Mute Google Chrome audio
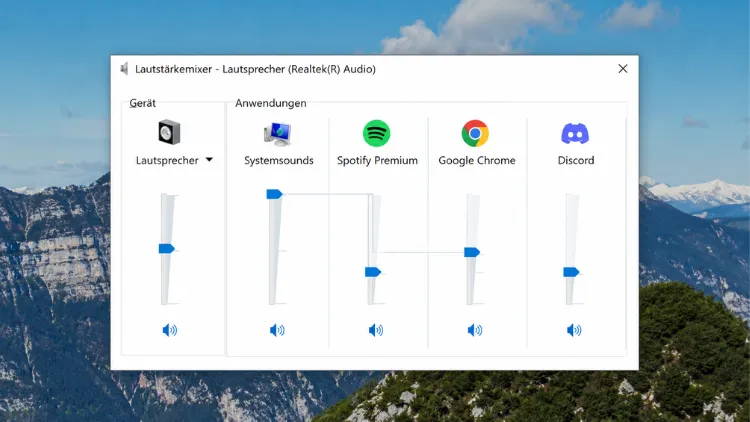The width and height of the screenshot is (750, 422). pos(475,330)
